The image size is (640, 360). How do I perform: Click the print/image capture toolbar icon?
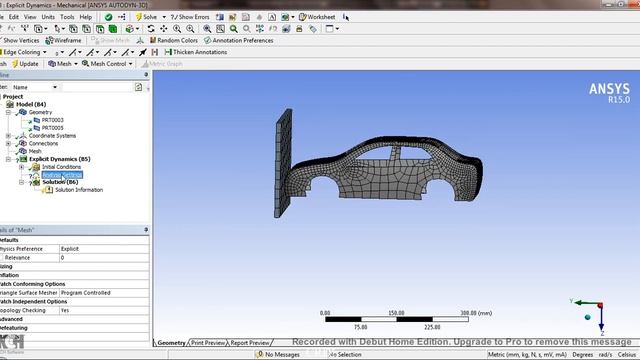pyautogui.click(x=299, y=29)
